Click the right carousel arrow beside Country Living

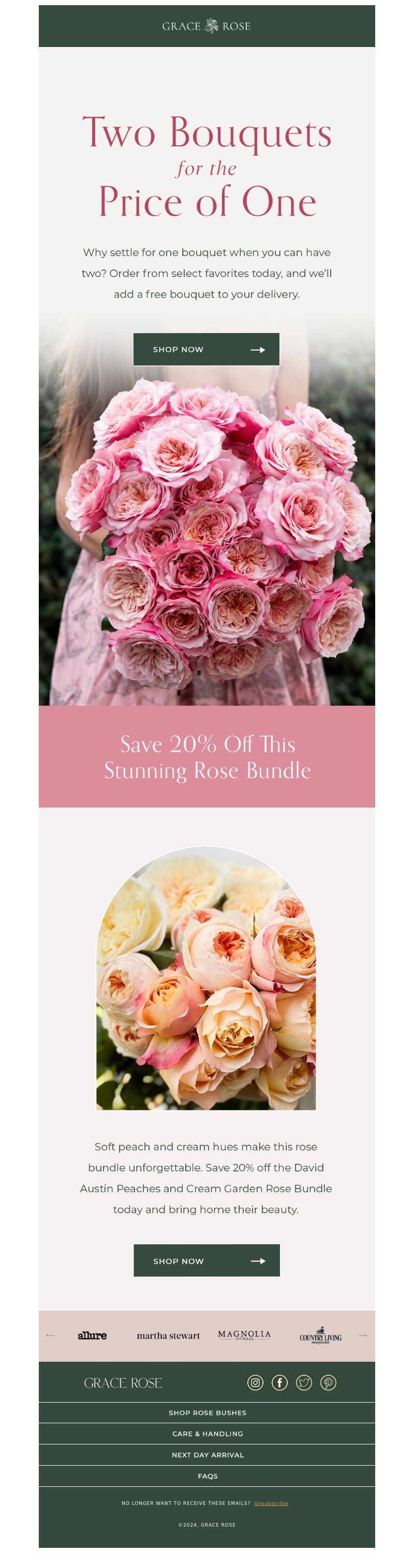[x=362, y=1335]
